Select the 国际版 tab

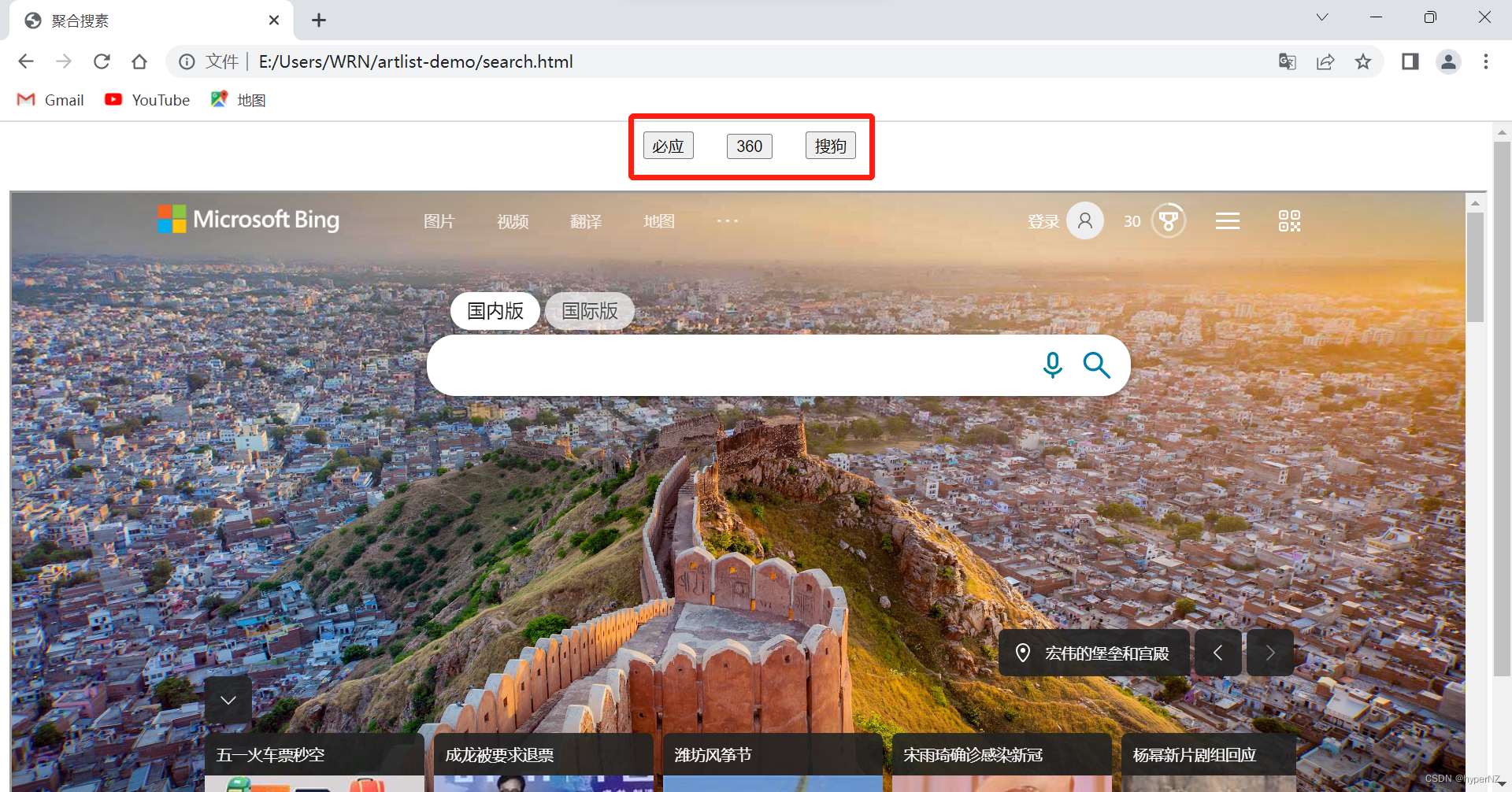point(590,311)
